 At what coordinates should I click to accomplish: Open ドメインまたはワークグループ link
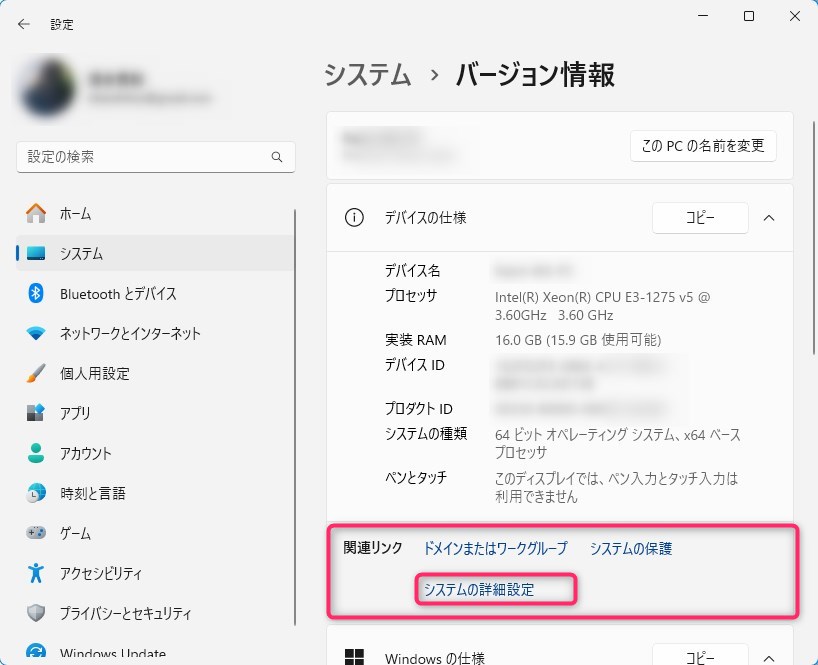tap(494, 548)
